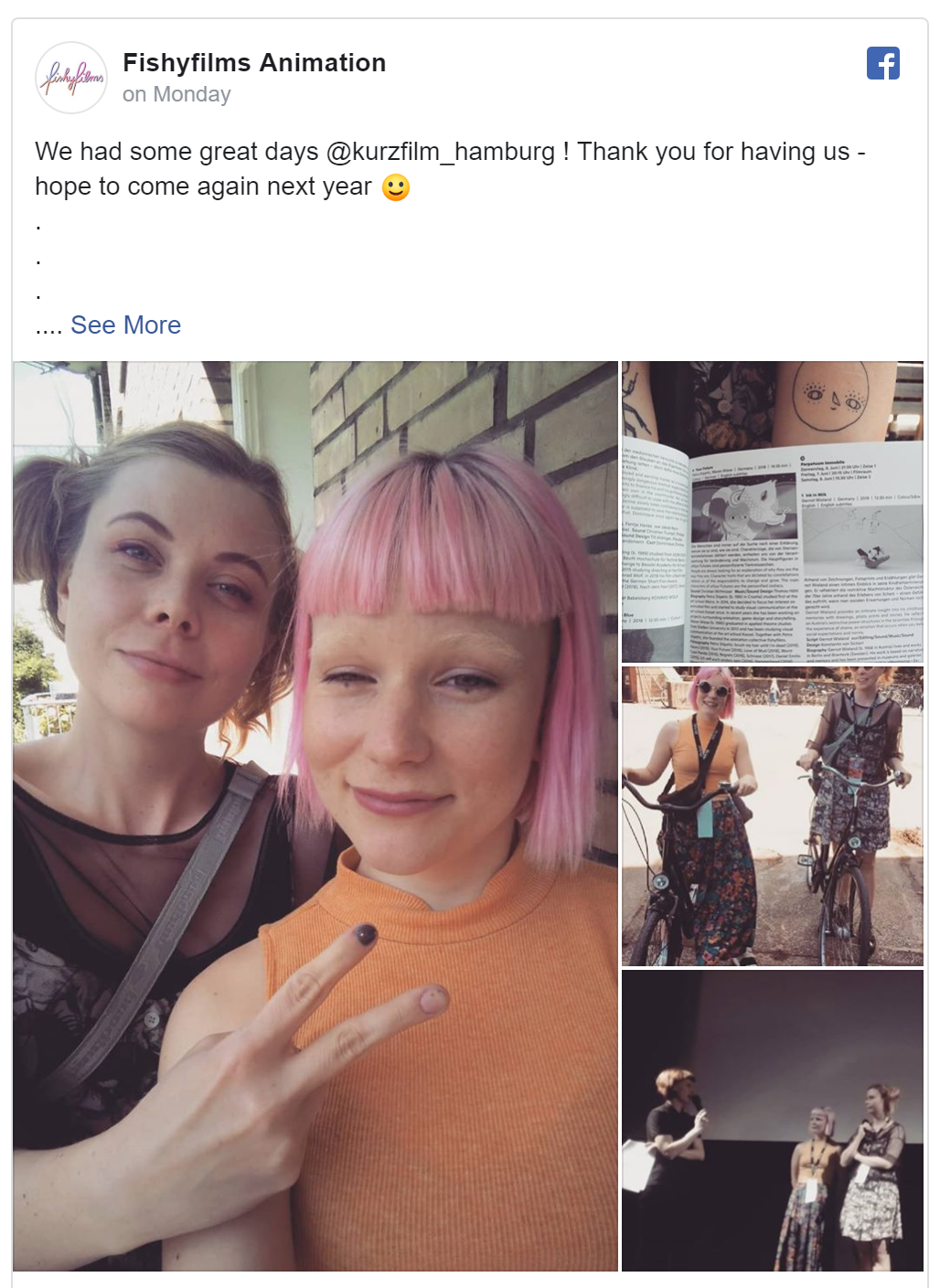Click the Facebook logo icon
Screen dimensions: 940x1288
tap(883, 63)
